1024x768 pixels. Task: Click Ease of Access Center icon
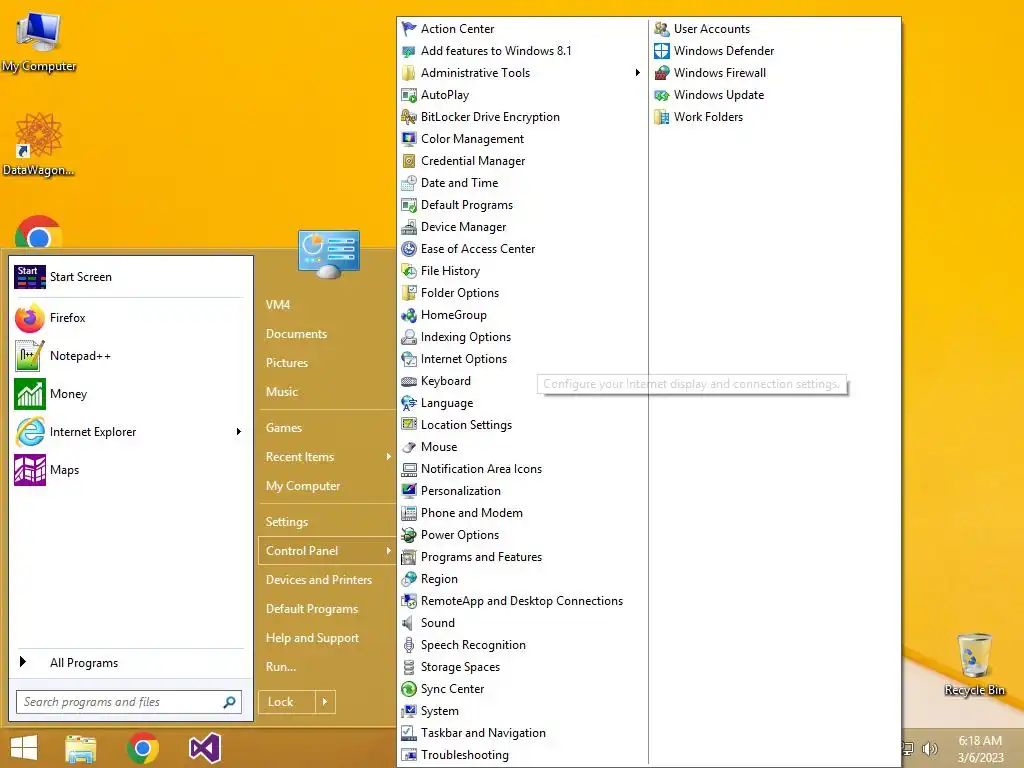409,249
